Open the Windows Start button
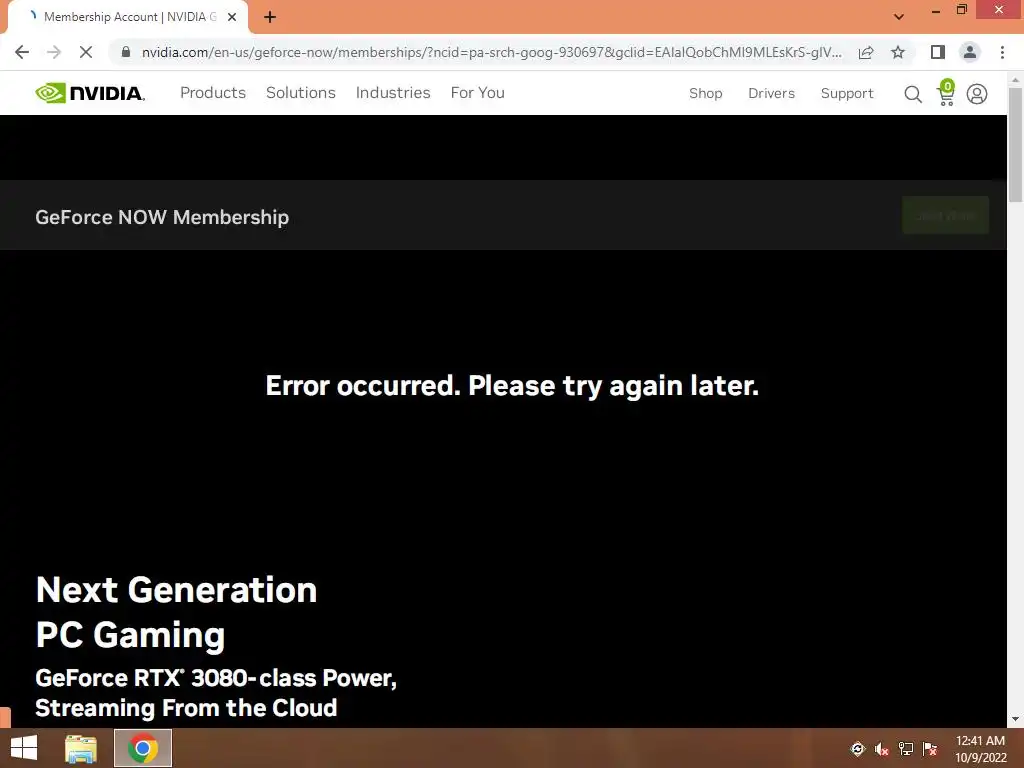Image resolution: width=1024 pixels, height=768 pixels. tap(24, 748)
